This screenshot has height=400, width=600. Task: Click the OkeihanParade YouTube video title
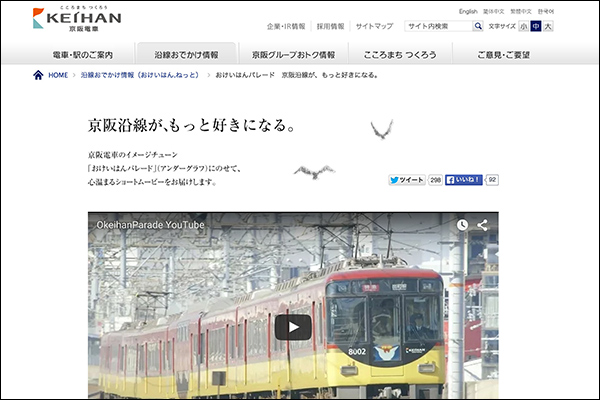pyautogui.click(x=150, y=225)
